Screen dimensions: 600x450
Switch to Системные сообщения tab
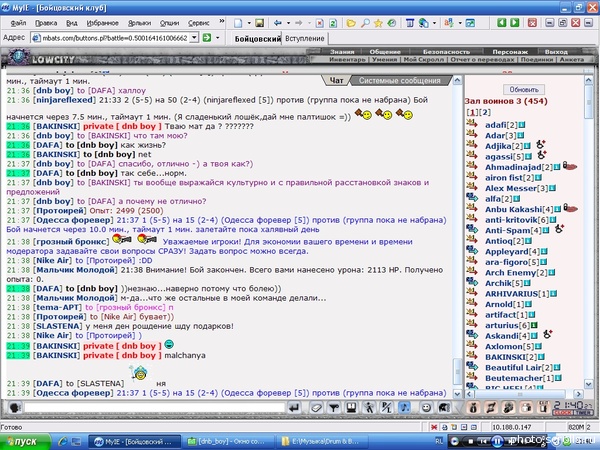(399, 81)
